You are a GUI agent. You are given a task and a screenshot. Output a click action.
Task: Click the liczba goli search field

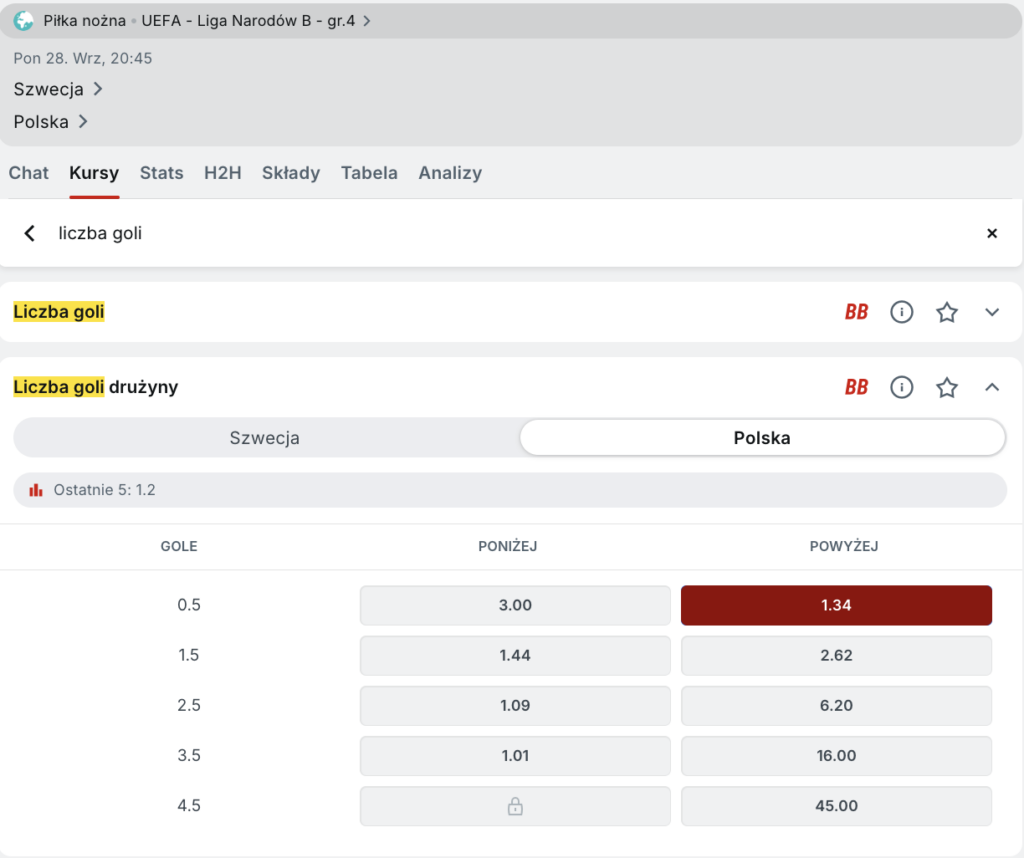point(509,233)
